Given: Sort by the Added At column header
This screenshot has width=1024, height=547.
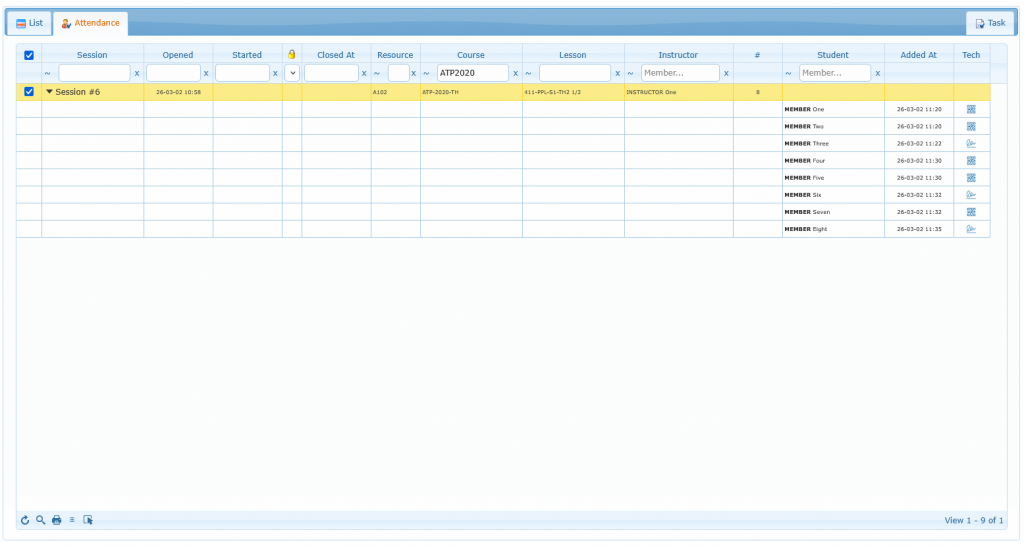Looking at the screenshot, I should [918, 55].
